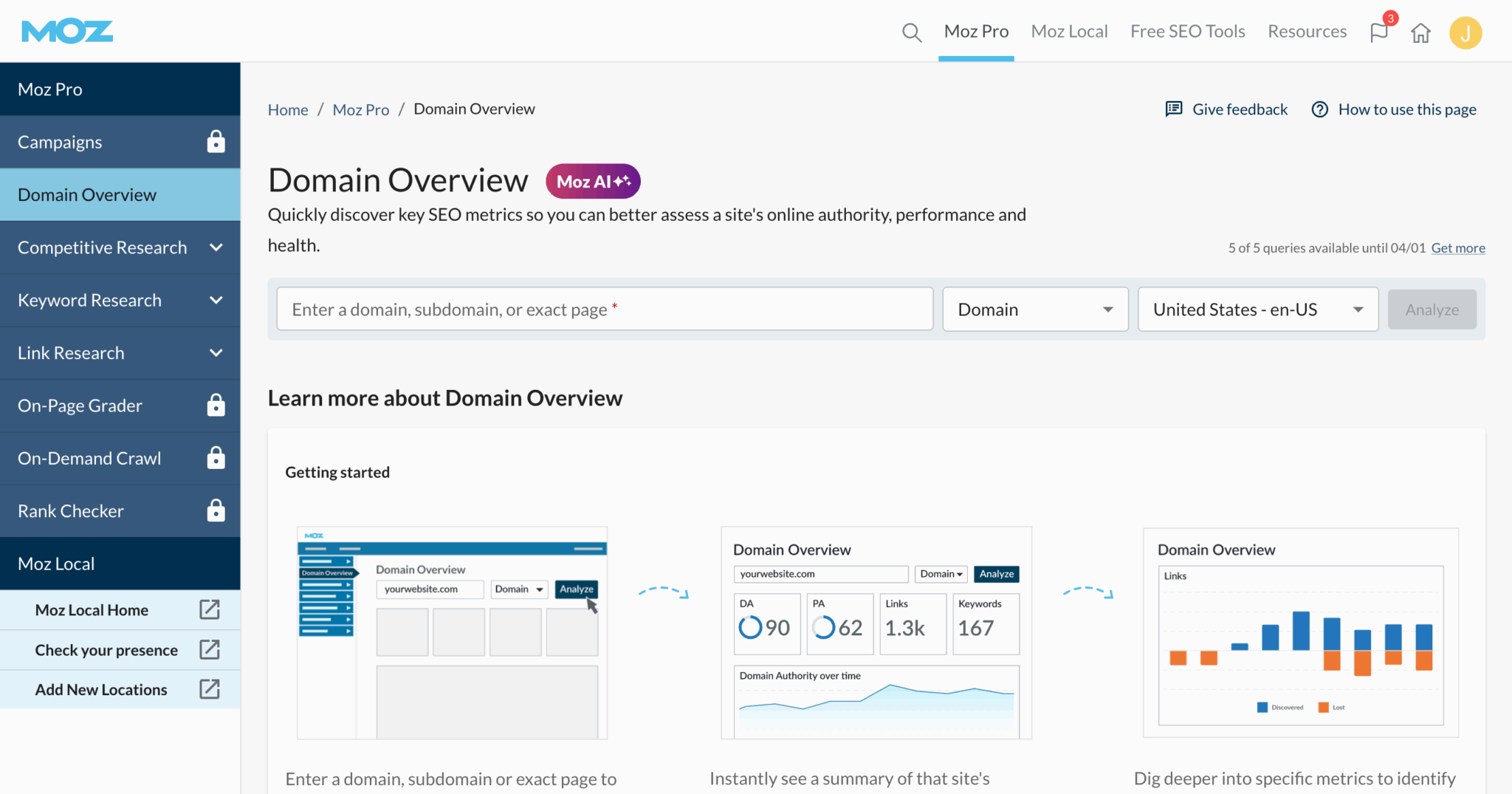Click the Analyze button
Image resolution: width=1512 pixels, height=794 pixels.
pyautogui.click(x=1432, y=309)
